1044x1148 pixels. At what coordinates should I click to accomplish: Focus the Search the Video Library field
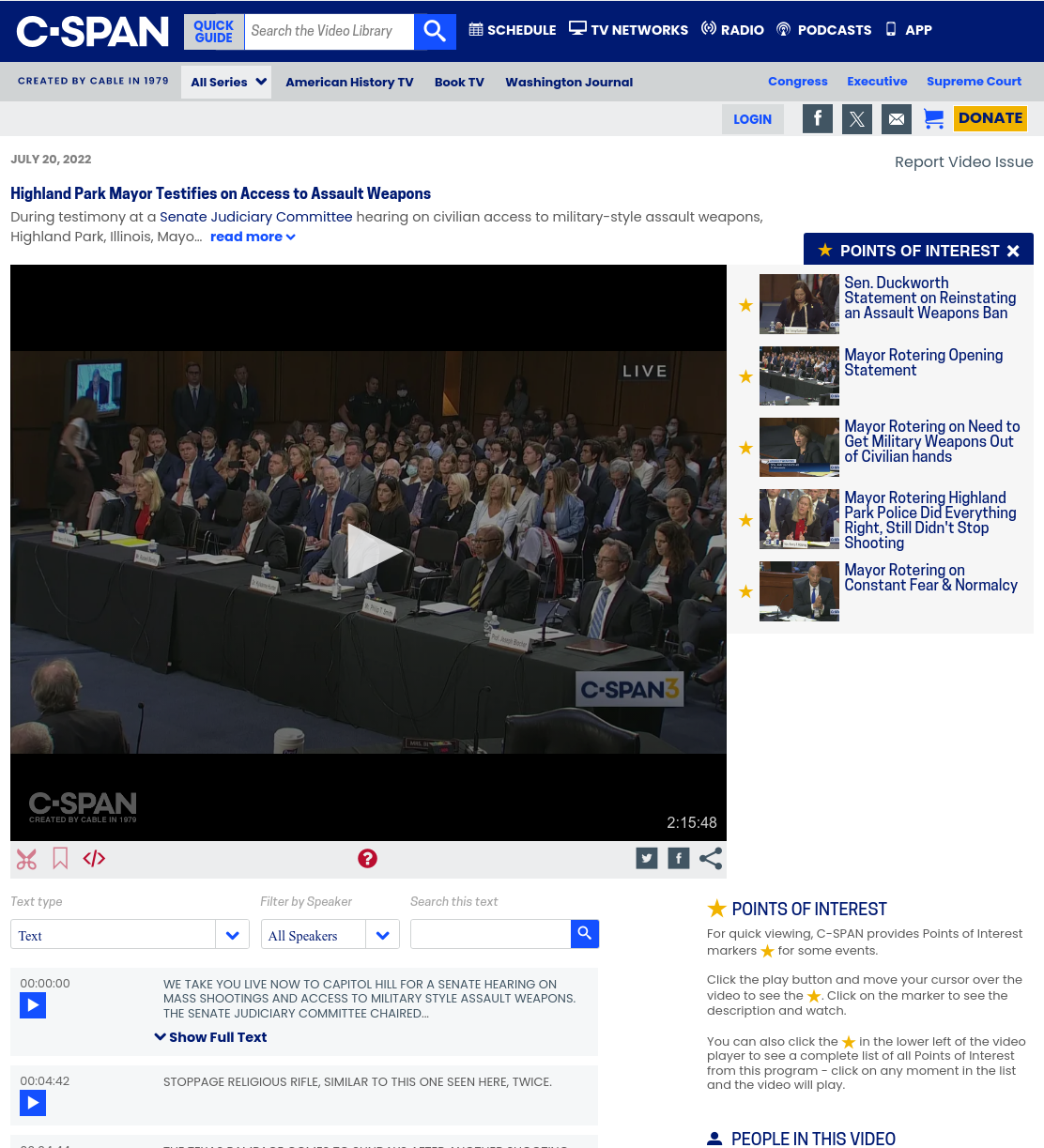pyautogui.click(x=329, y=32)
